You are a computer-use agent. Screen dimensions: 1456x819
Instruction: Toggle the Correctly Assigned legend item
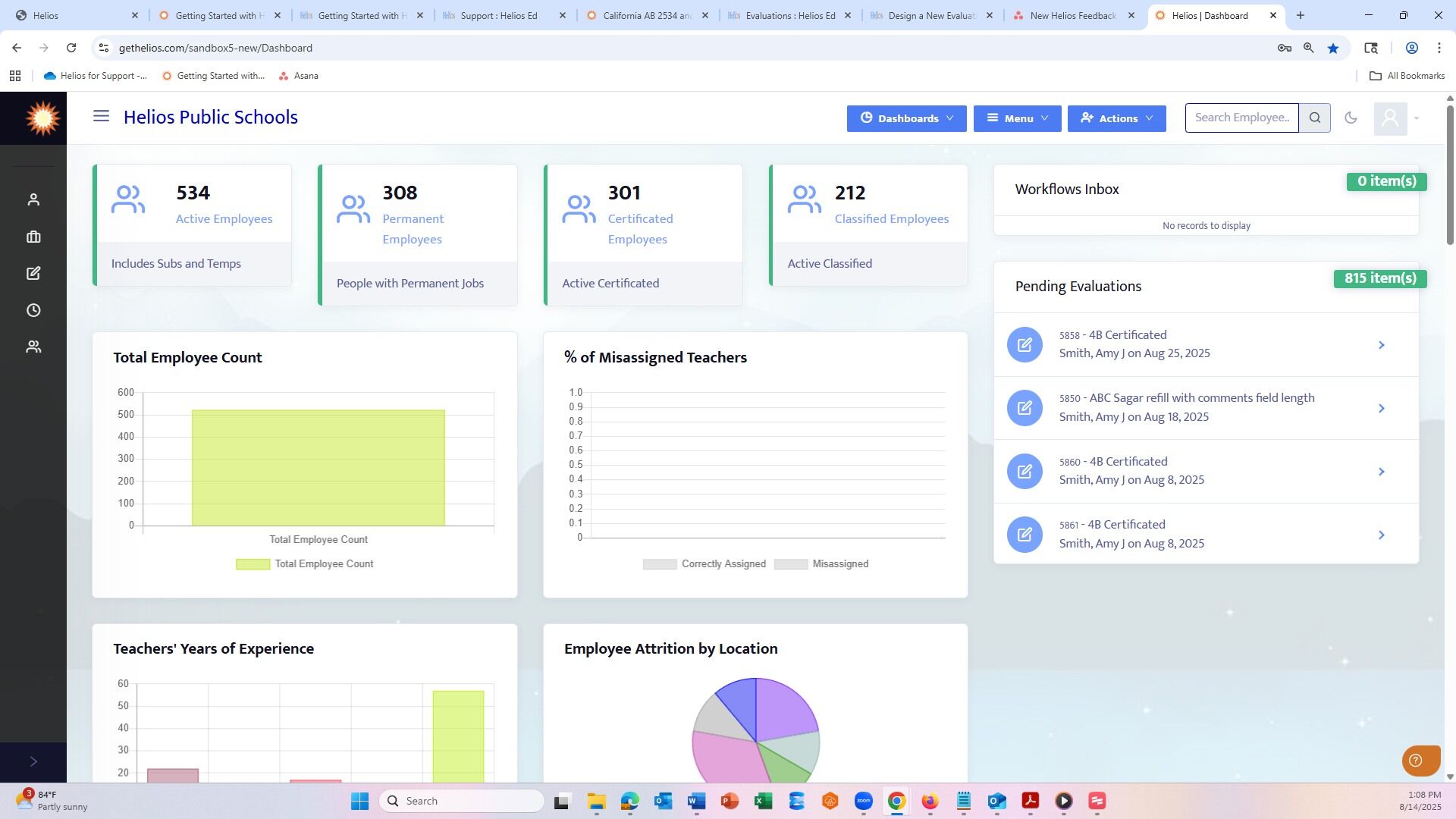(x=704, y=564)
